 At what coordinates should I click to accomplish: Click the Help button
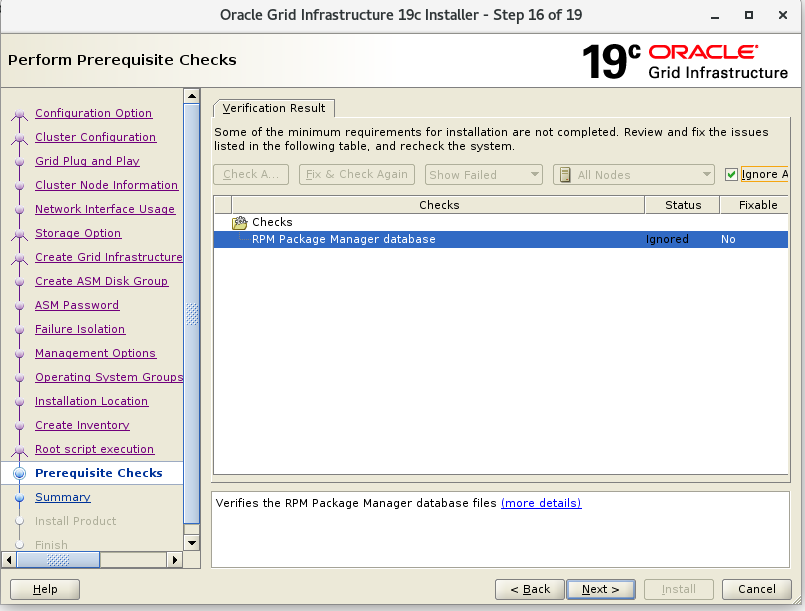click(45, 589)
